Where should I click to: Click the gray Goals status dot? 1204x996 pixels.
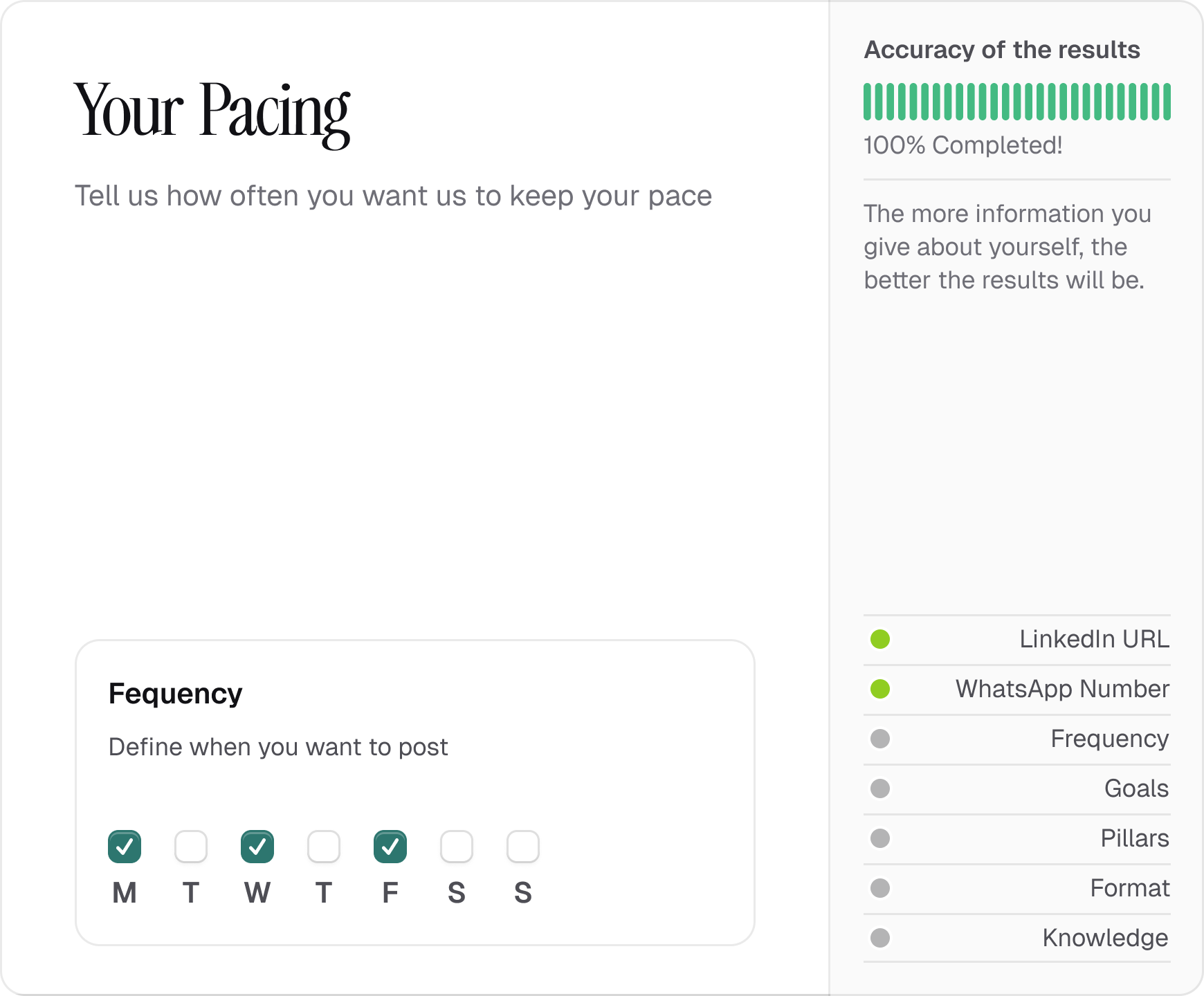(x=880, y=788)
